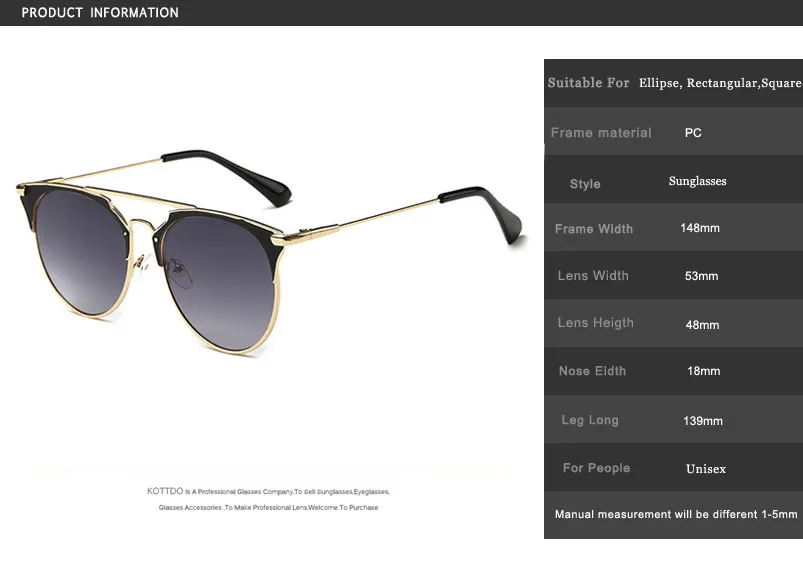Click the KOTTDO company description text
This screenshot has height=580, width=803.
pyautogui.click(x=268, y=499)
